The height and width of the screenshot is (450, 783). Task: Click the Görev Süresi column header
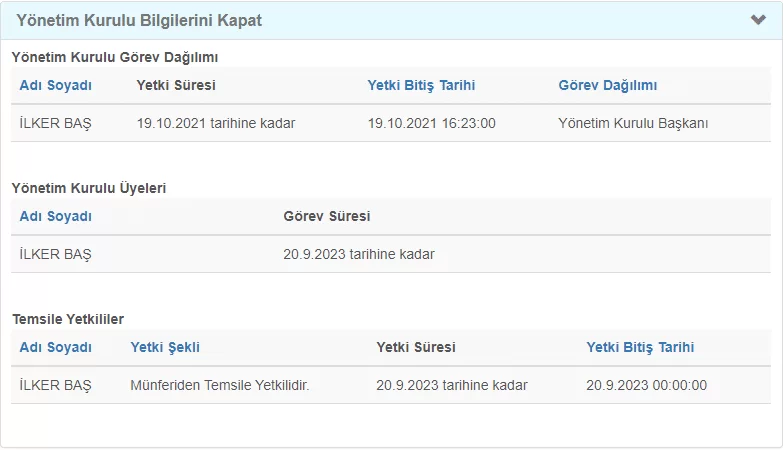click(327, 216)
